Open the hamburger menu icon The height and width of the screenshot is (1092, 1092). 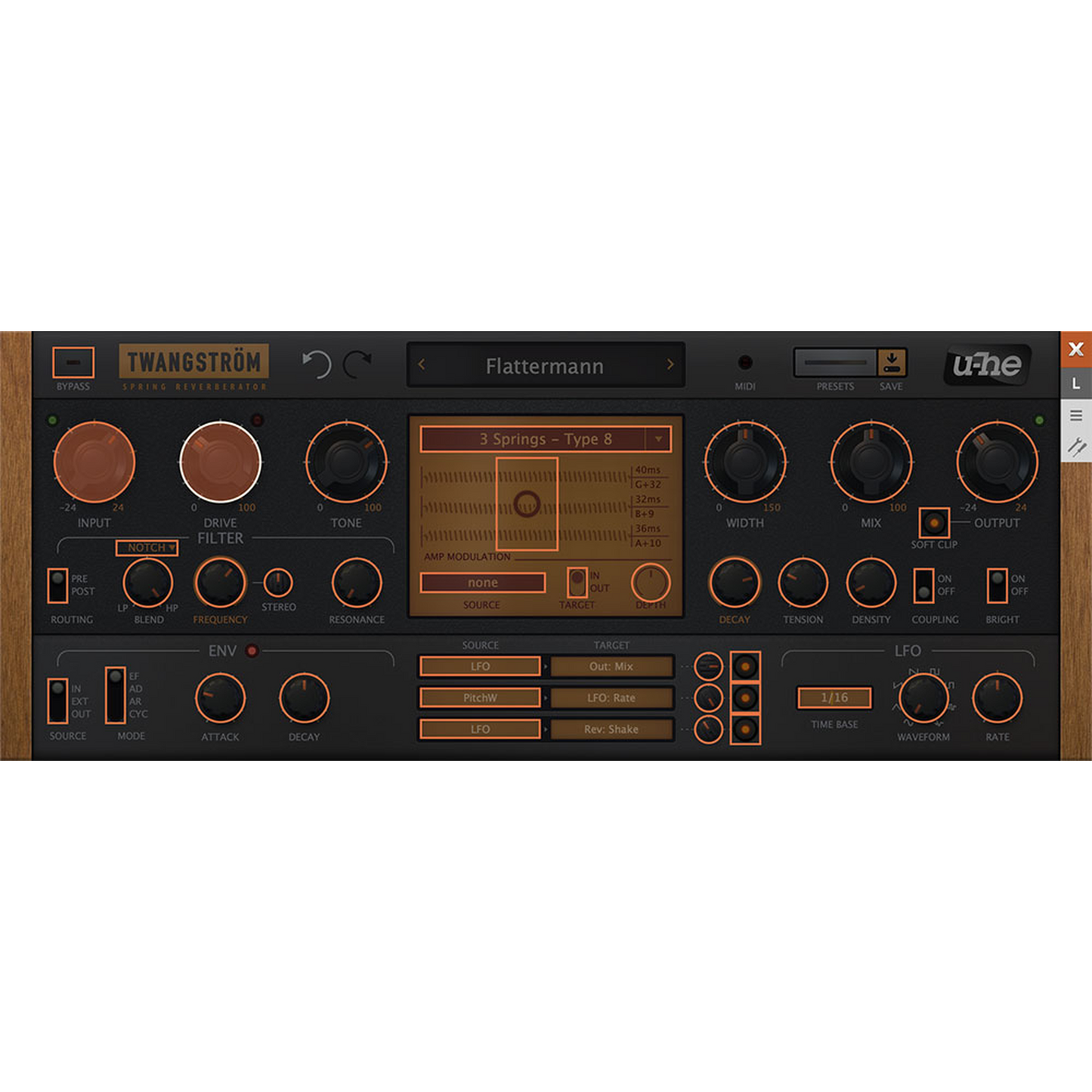1076,416
